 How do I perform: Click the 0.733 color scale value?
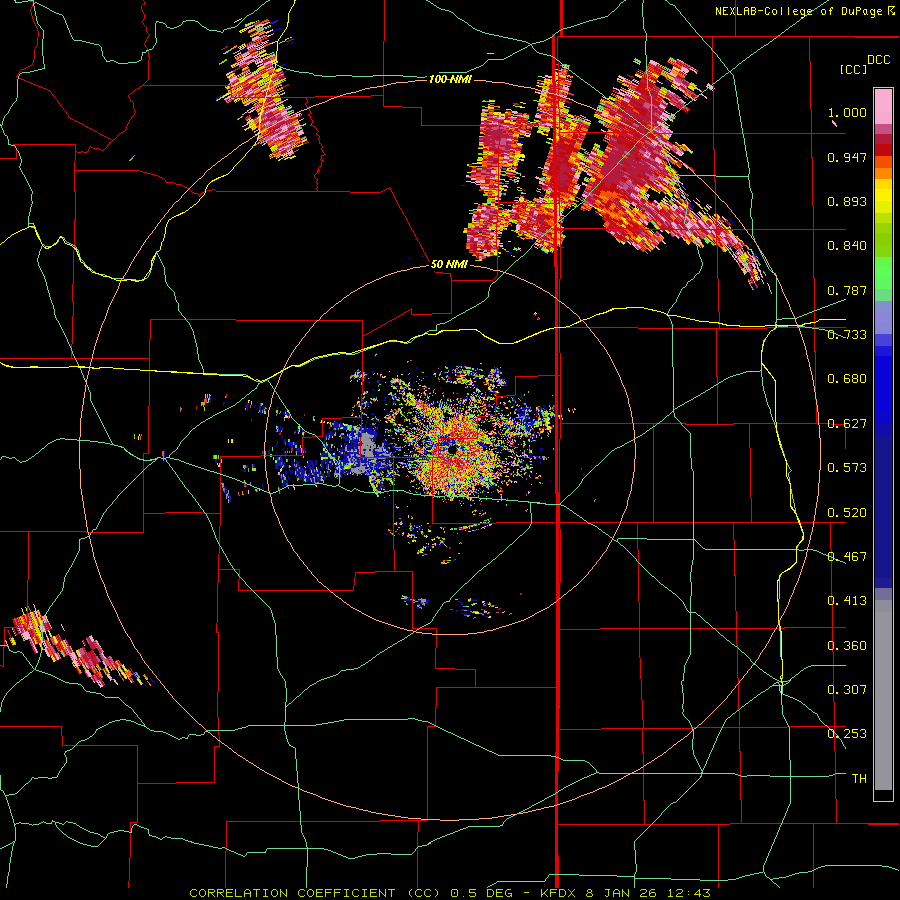847,335
